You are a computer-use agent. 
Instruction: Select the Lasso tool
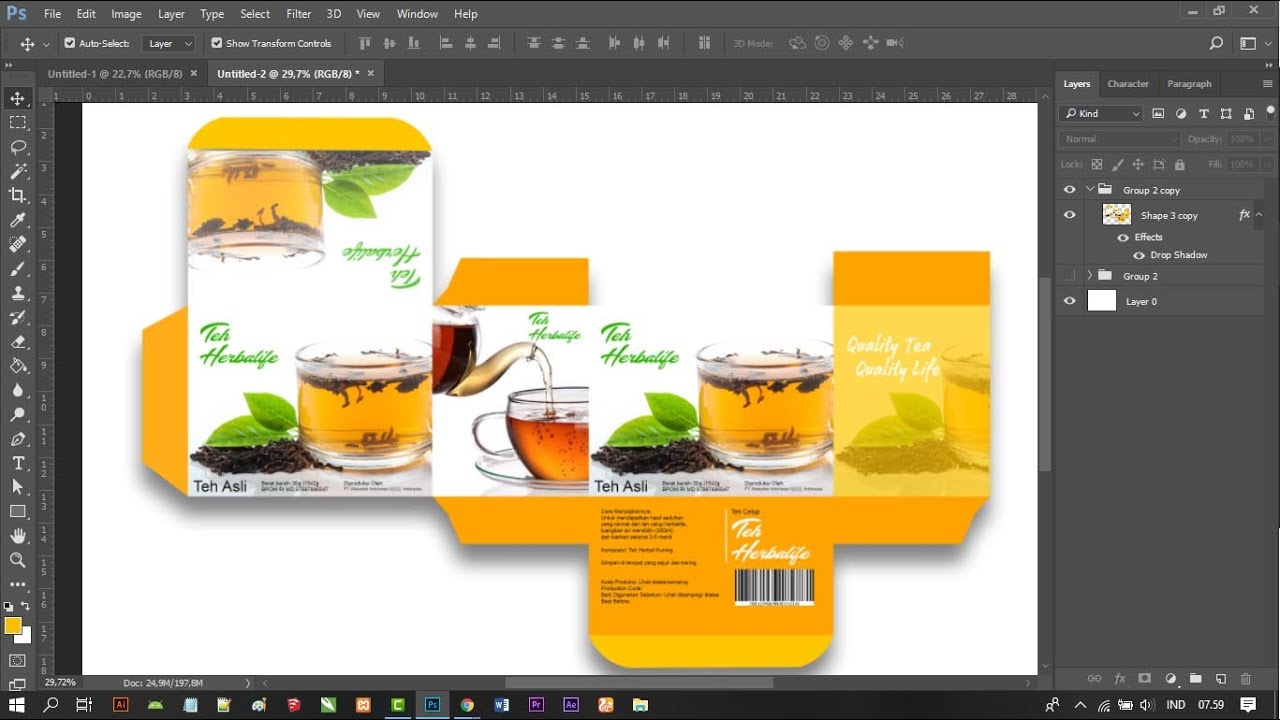point(17,147)
